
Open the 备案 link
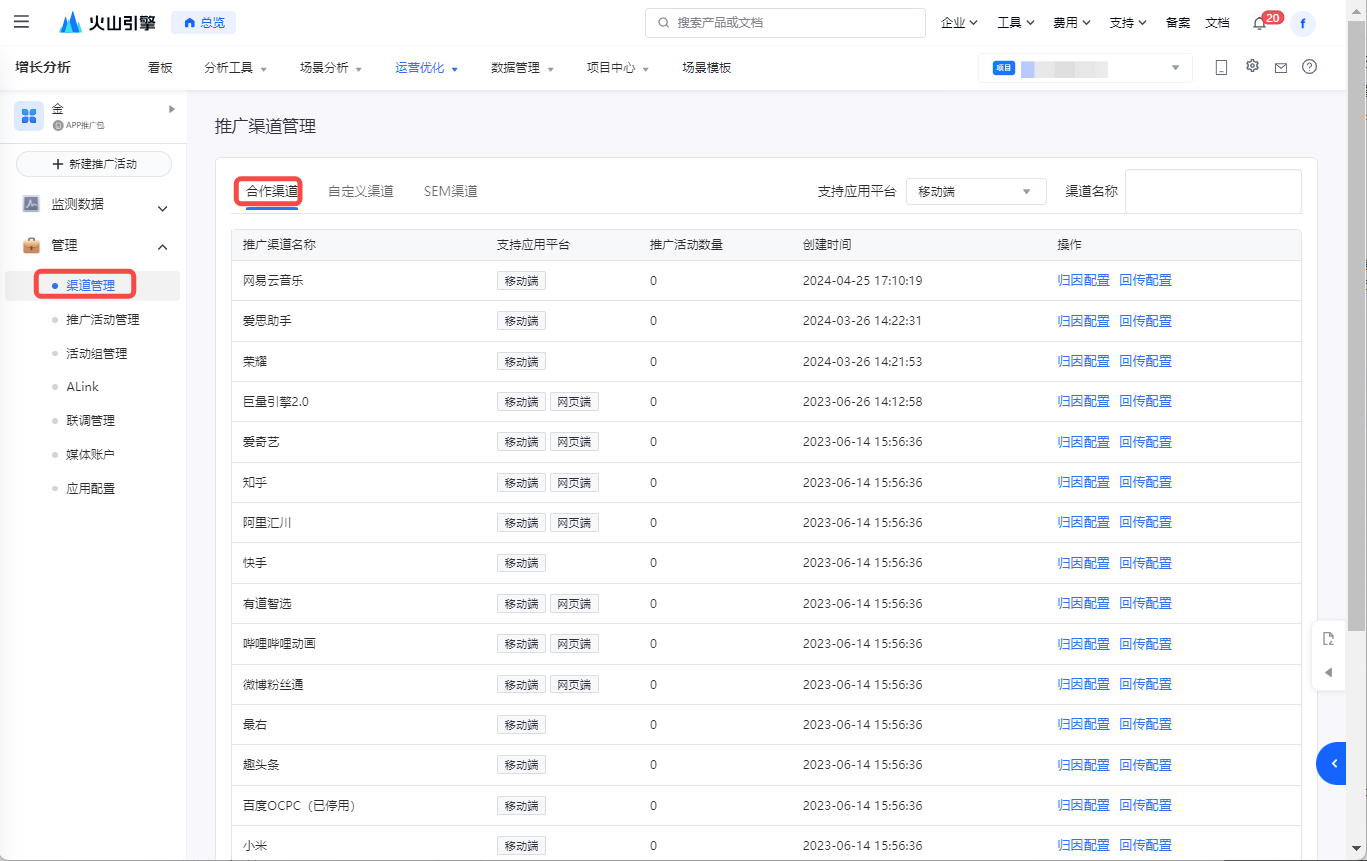(x=1178, y=22)
